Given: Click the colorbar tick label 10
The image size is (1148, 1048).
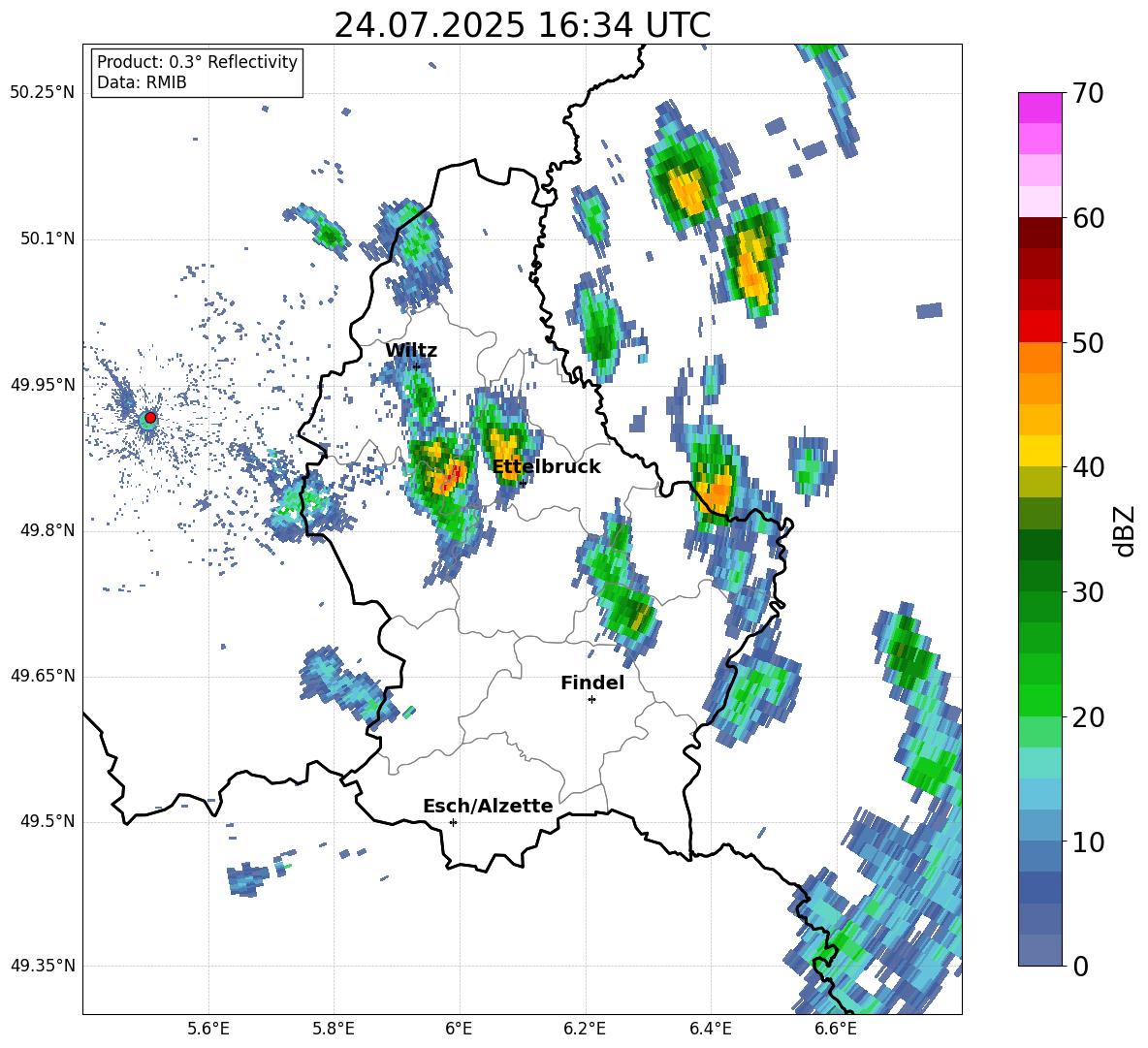Looking at the screenshot, I should [x=1088, y=842].
